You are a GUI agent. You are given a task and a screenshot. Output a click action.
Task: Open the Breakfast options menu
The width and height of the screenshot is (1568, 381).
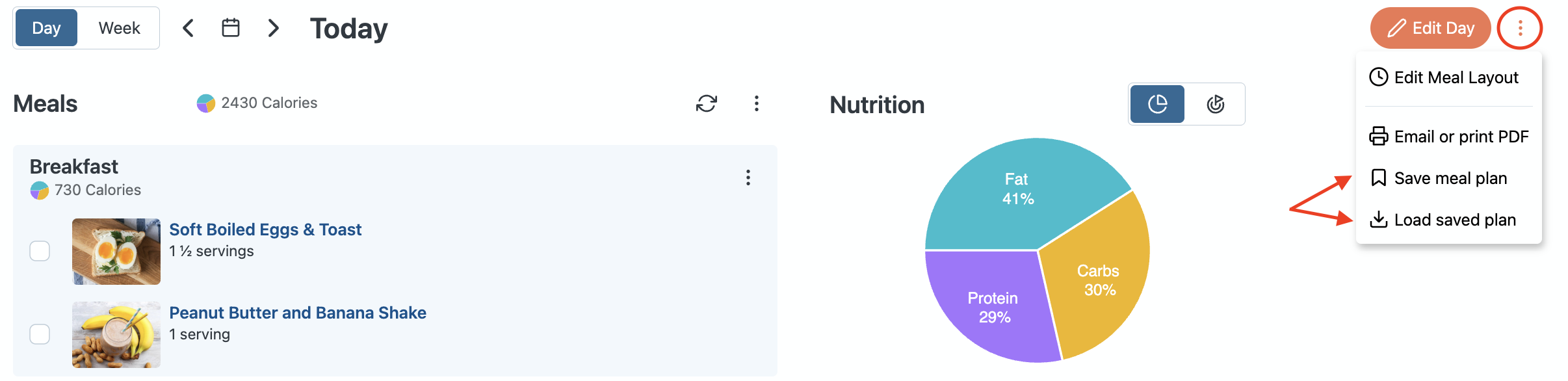click(748, 177)
